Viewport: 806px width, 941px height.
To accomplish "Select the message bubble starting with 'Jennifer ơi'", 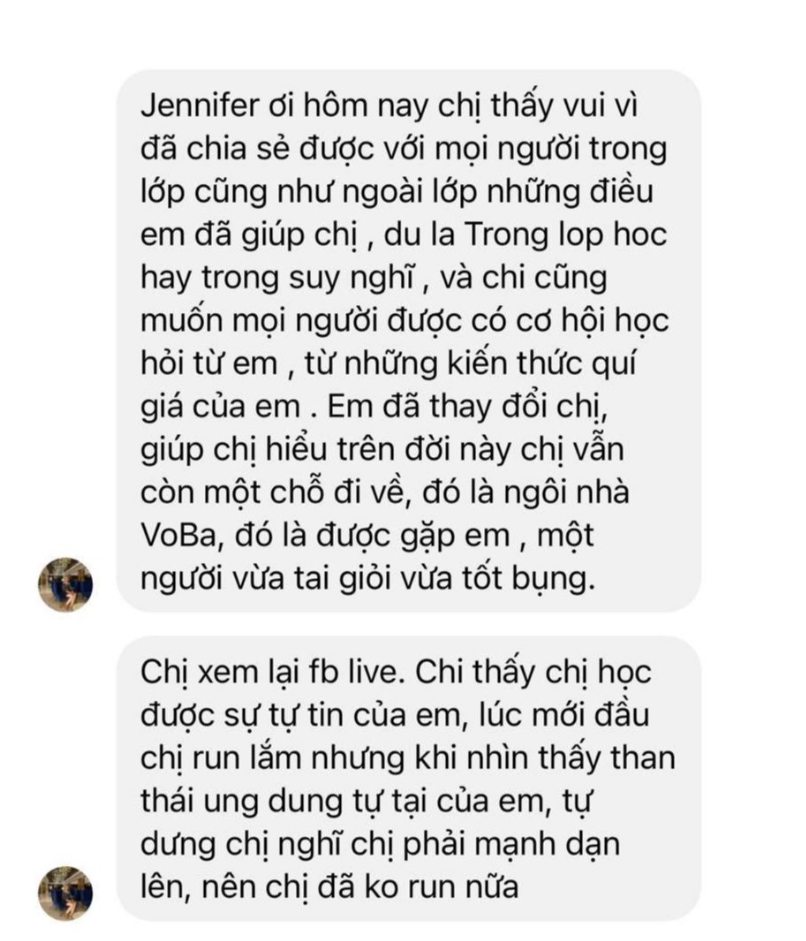I will click(x=409, y=341).
